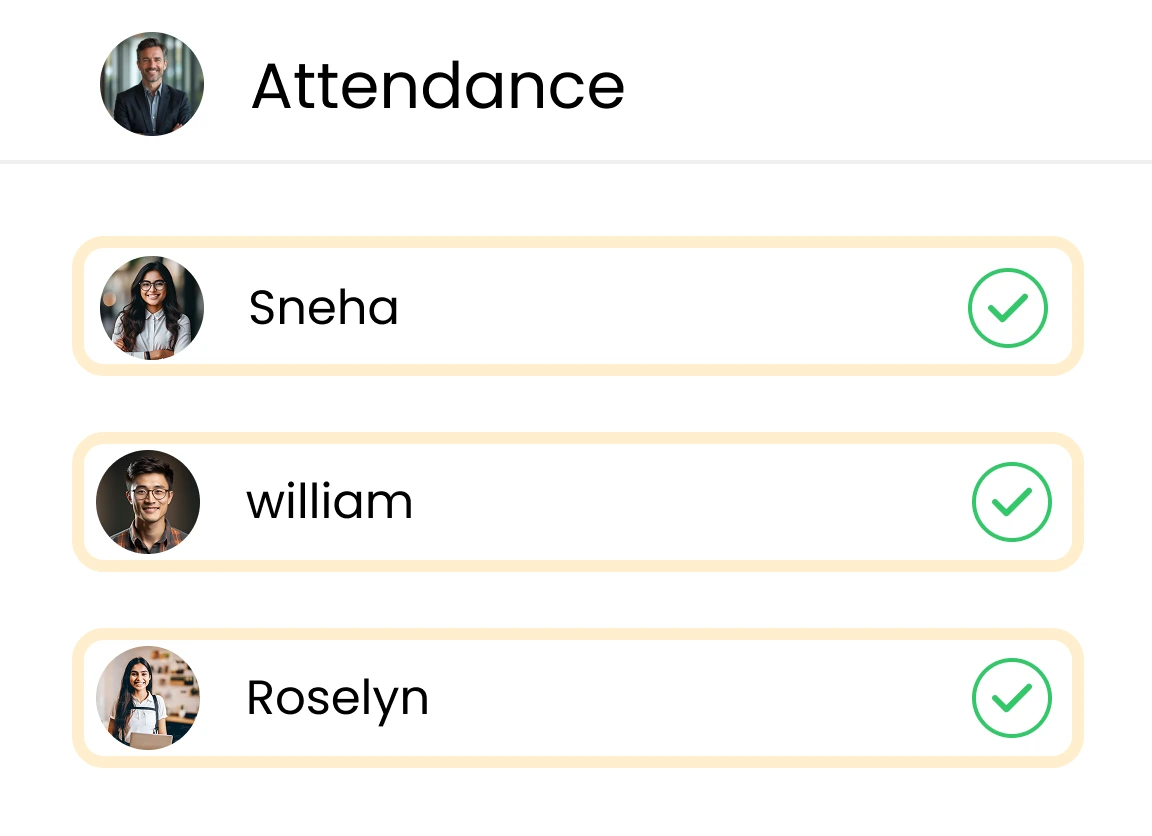Click the divider line below the header
This screenshot has height=836, width=1152.
click(x=576, y=161)
